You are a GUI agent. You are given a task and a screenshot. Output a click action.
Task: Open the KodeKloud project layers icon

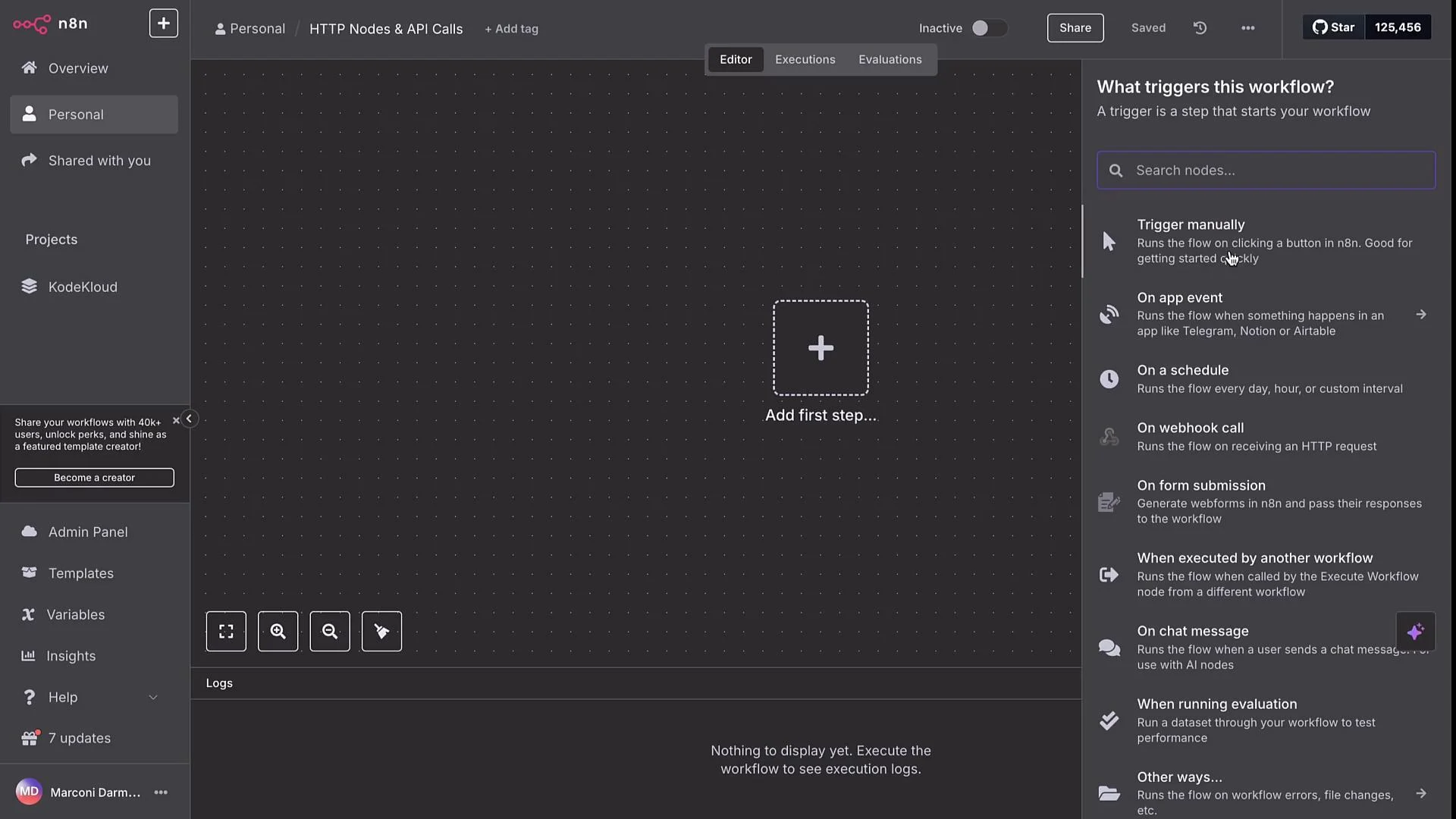pyautogui.click(x=29, y=286)
